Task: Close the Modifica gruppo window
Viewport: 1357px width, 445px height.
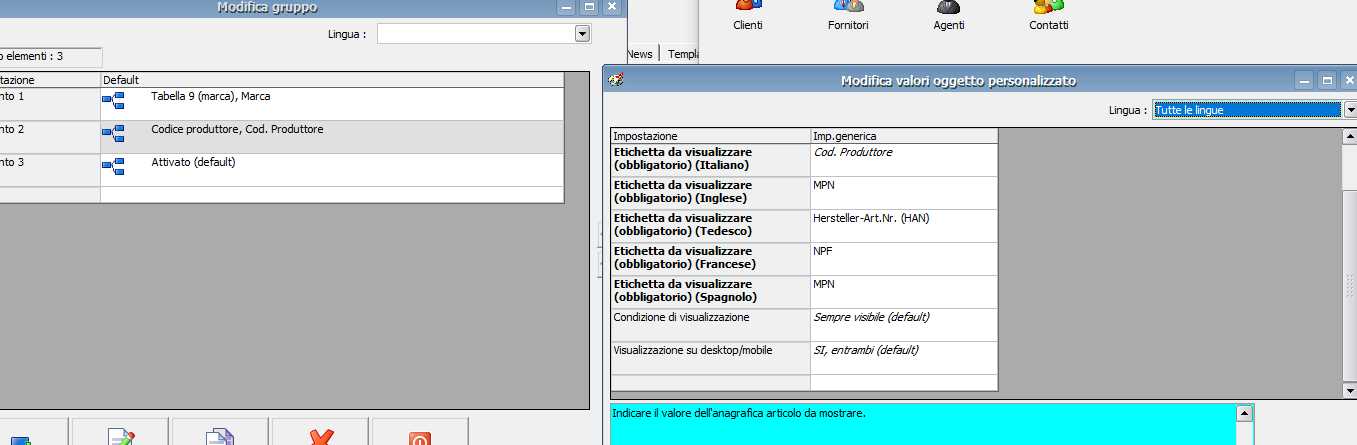Action: (612, 7)
